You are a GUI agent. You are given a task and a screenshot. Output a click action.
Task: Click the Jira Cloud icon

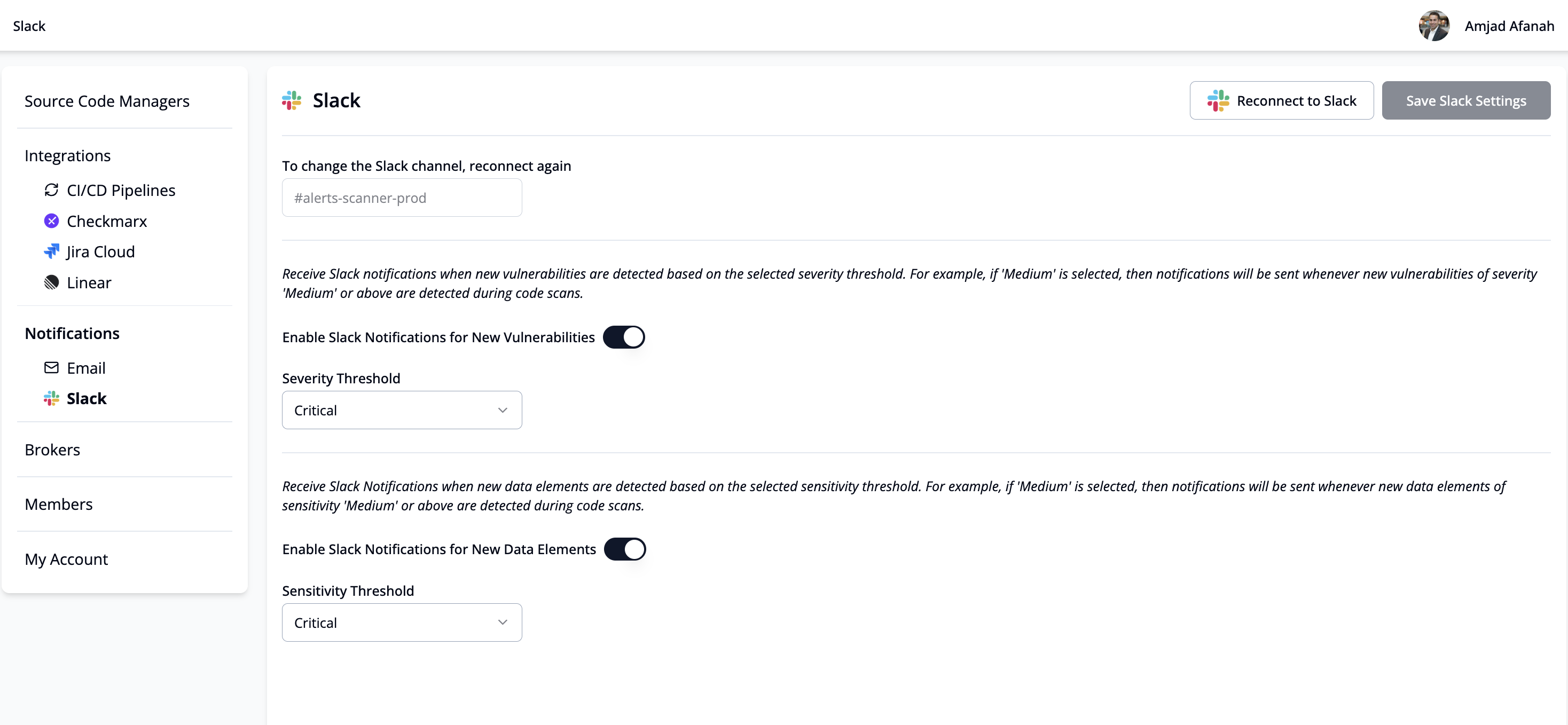tap(52, 251)
